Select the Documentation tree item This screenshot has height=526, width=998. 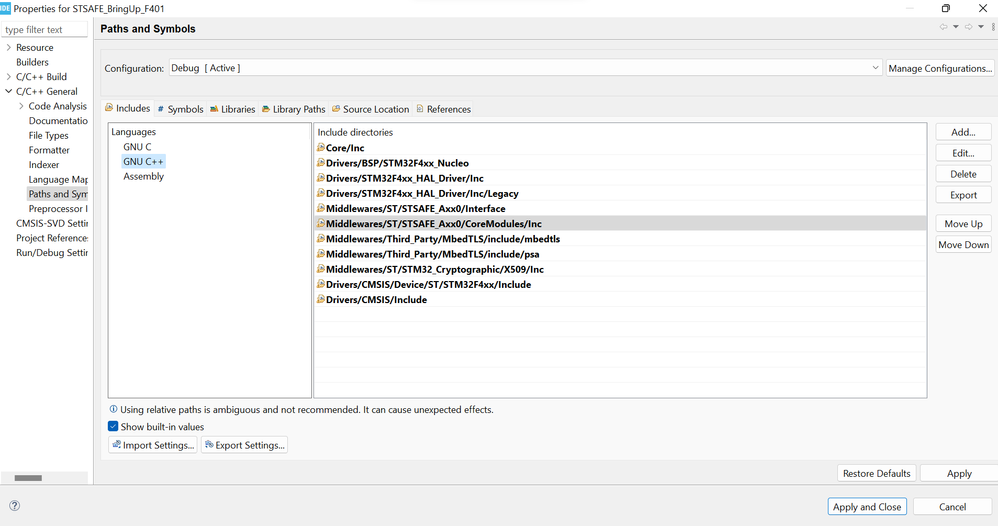click(58, 120)
